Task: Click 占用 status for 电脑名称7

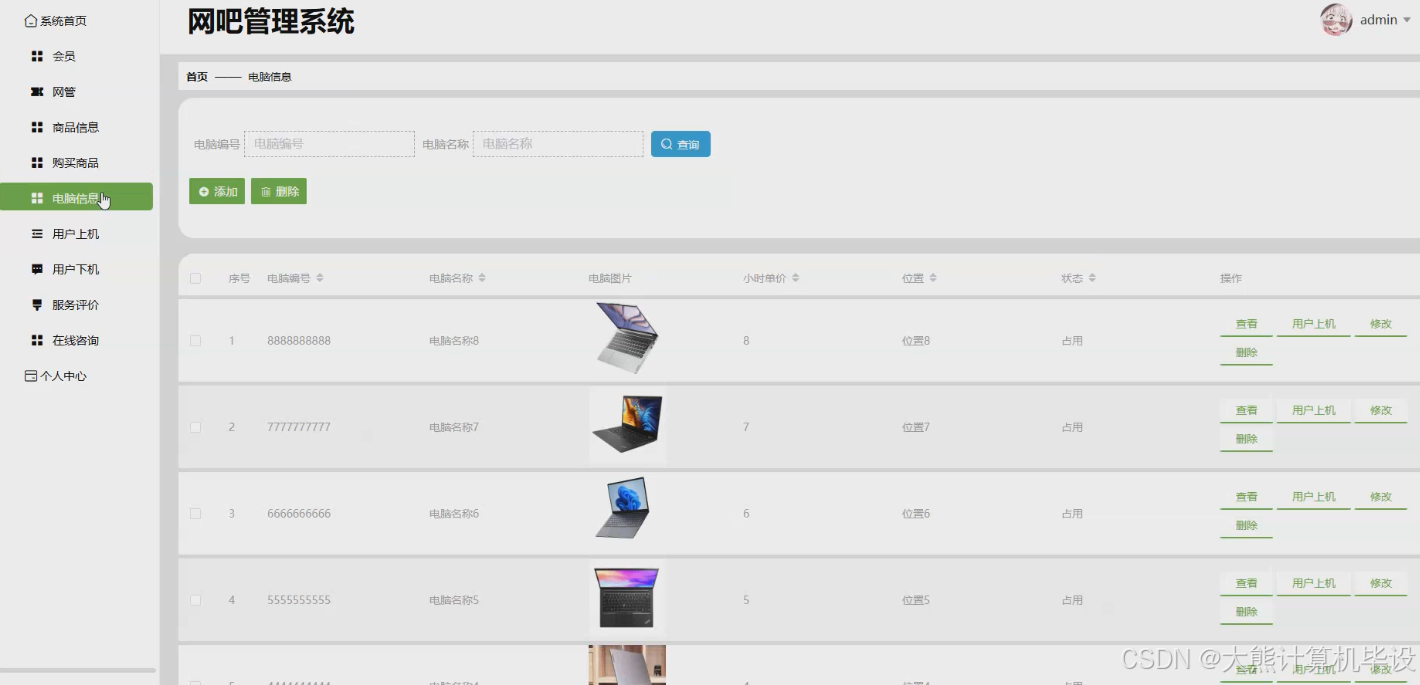Action: tap(1072, 427)
